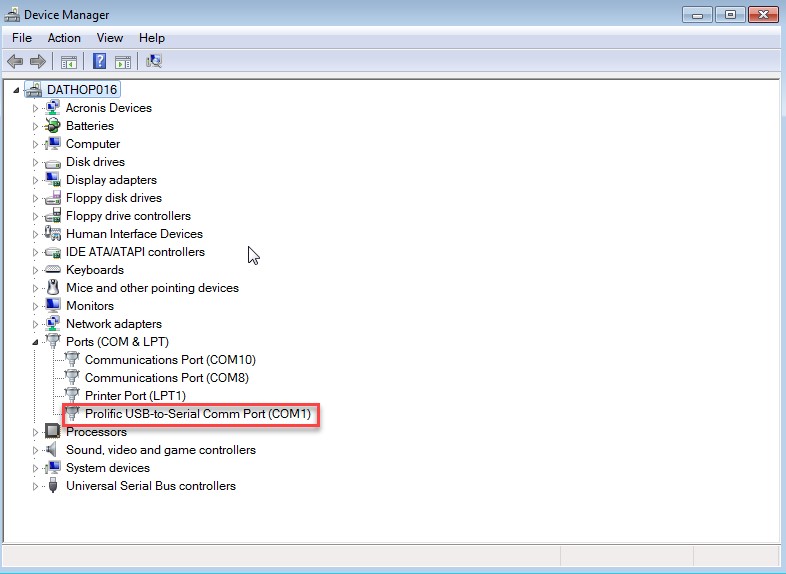Open the File menu
This screenshot has height=574, width=786.
point(22,38)
